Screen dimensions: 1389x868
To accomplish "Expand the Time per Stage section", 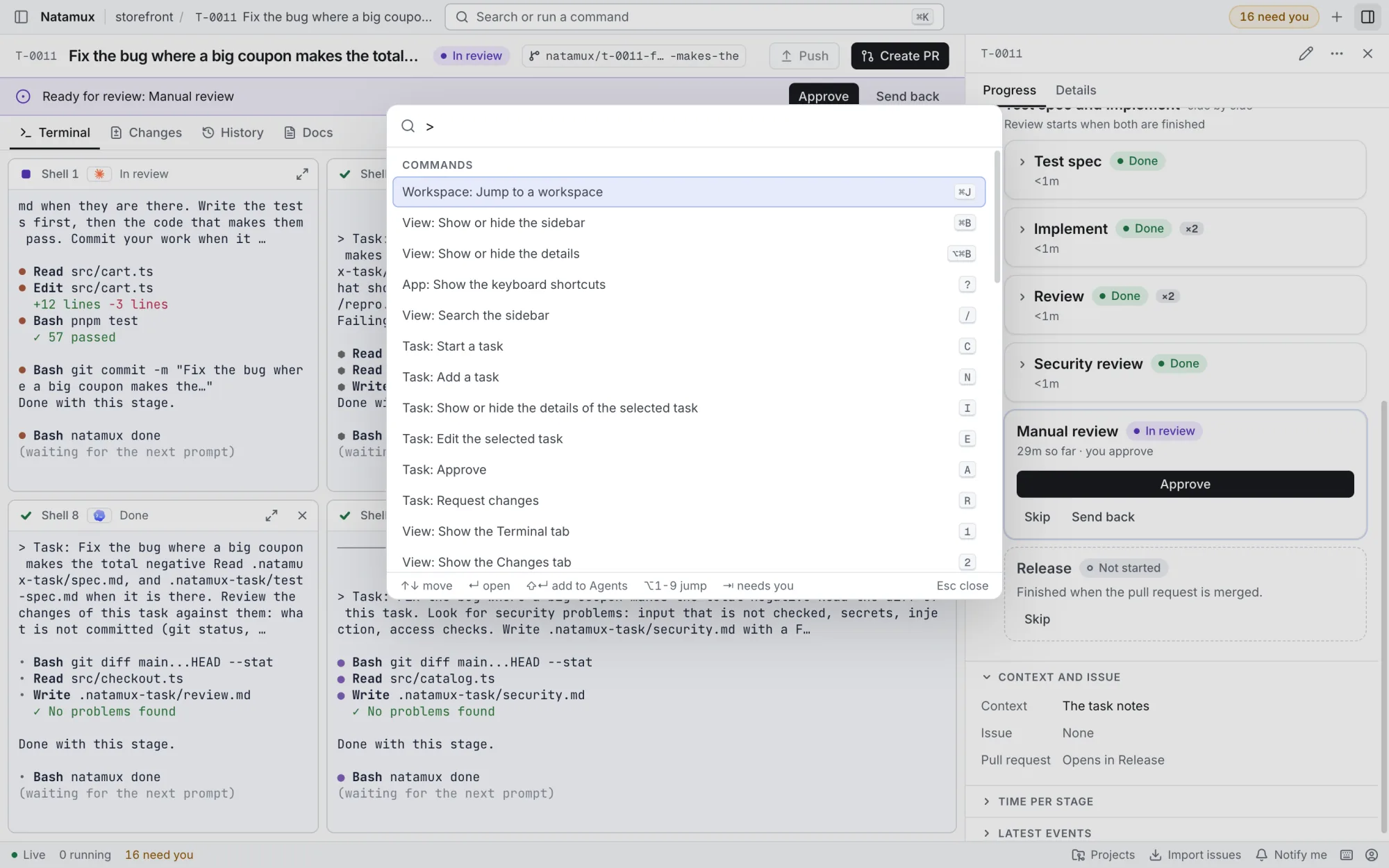I will point(1038,801).
